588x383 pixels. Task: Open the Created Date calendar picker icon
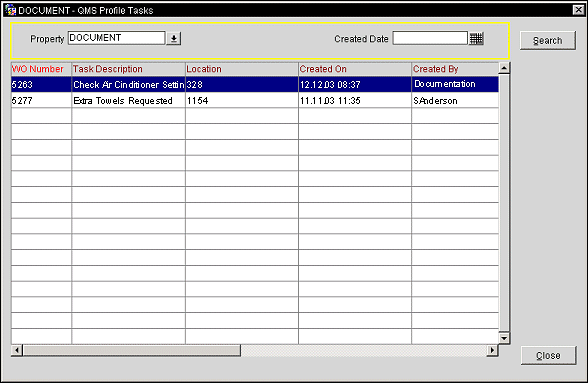click(x=476, y=38)
